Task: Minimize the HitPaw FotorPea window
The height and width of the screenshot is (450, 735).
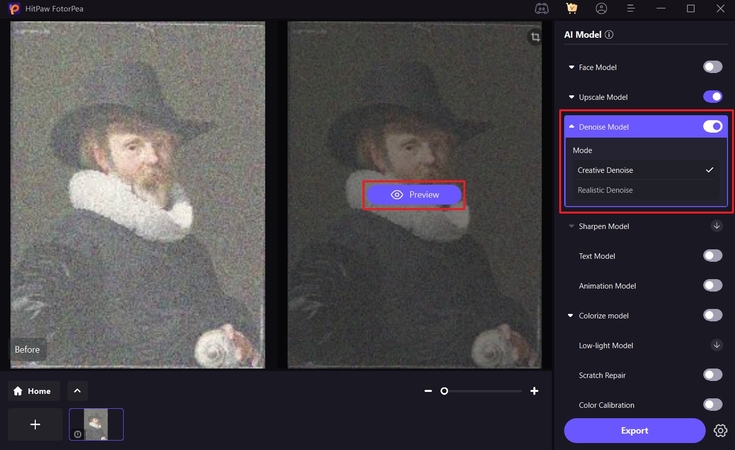Action: pyautogui.click(x=661, y=8)
